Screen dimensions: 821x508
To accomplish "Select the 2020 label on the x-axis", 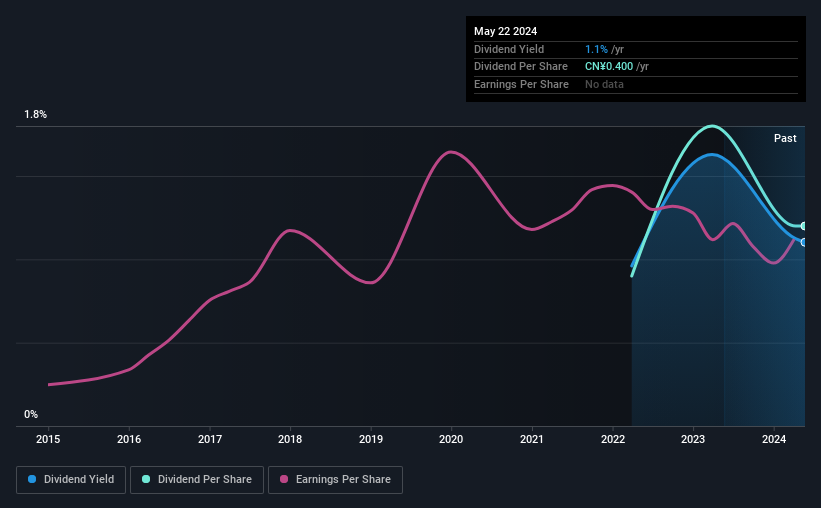I will point(451,439).
